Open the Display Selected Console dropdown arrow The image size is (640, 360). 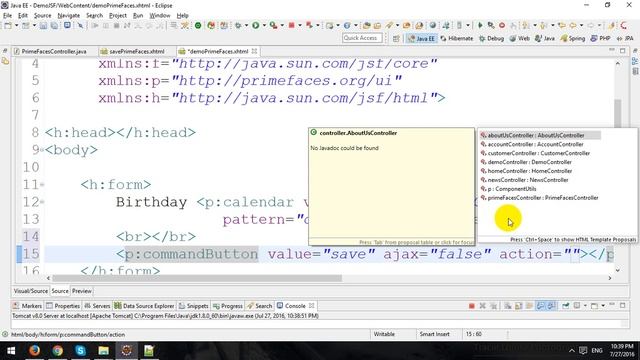(x=585, y=306)
